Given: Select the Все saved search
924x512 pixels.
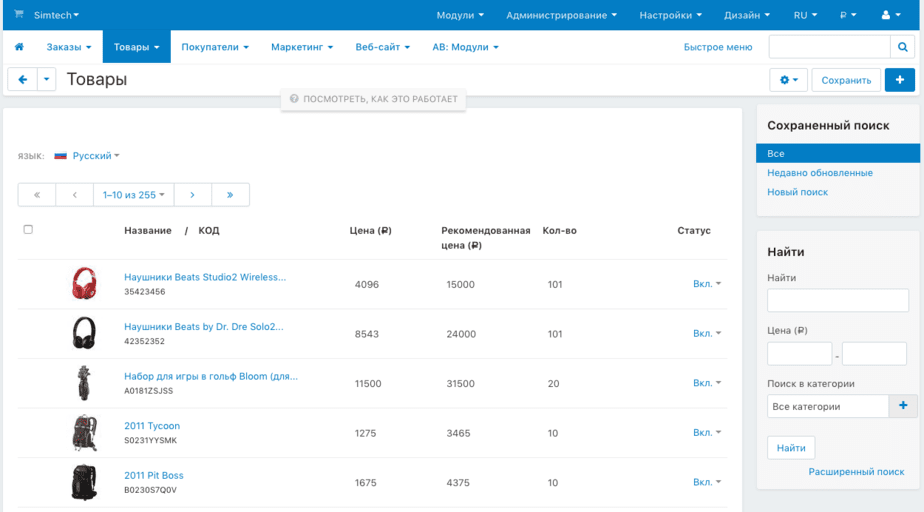Looking at the screenshot, I should (x=838, y=153).
